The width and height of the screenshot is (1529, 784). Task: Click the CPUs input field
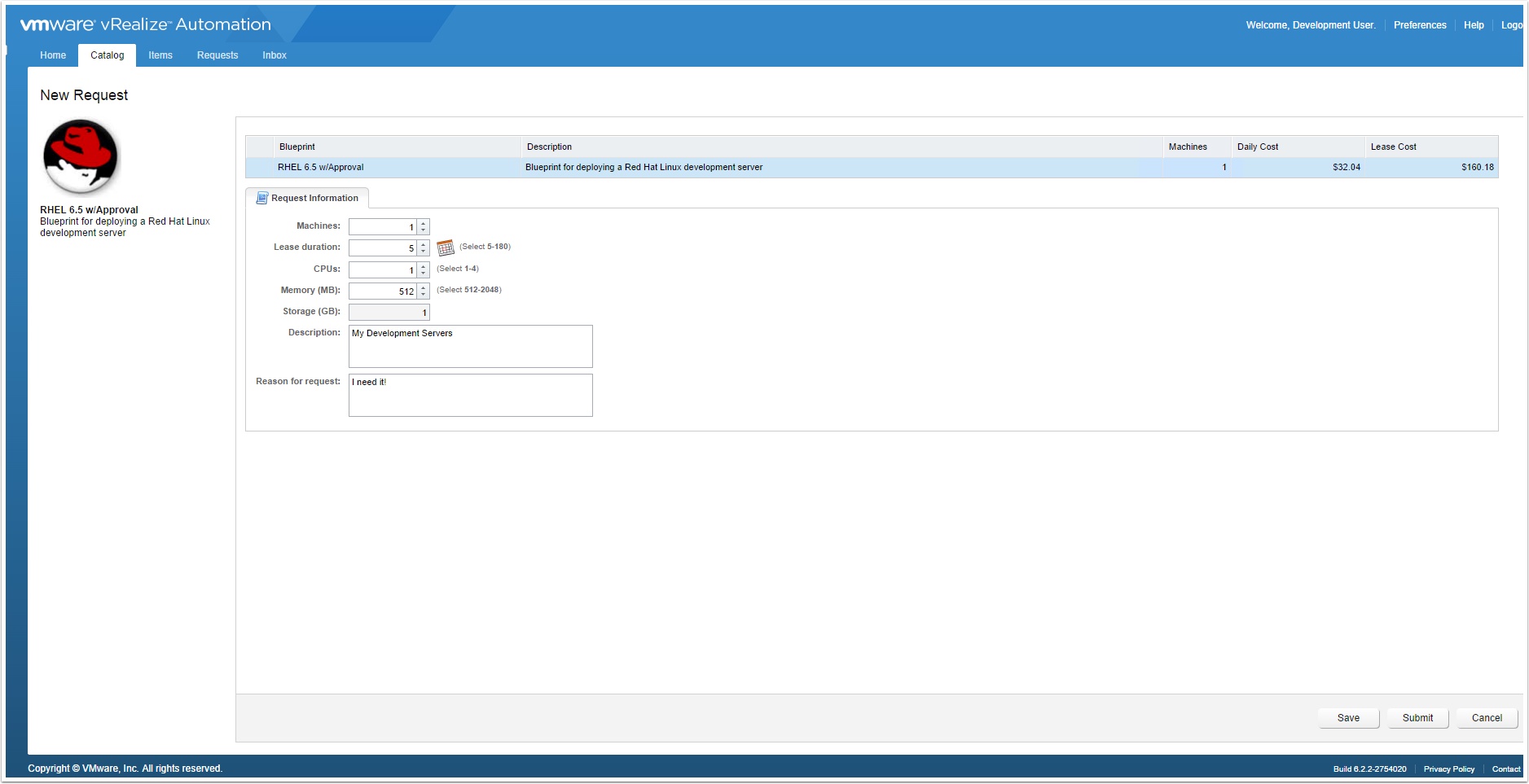[383, 269]
